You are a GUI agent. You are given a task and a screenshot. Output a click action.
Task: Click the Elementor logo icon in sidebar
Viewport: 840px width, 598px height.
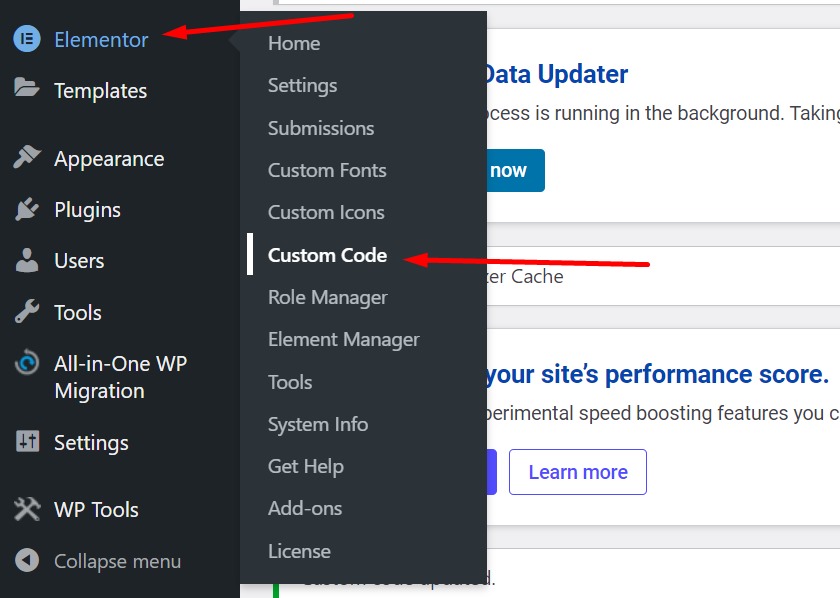click(27, 39)
